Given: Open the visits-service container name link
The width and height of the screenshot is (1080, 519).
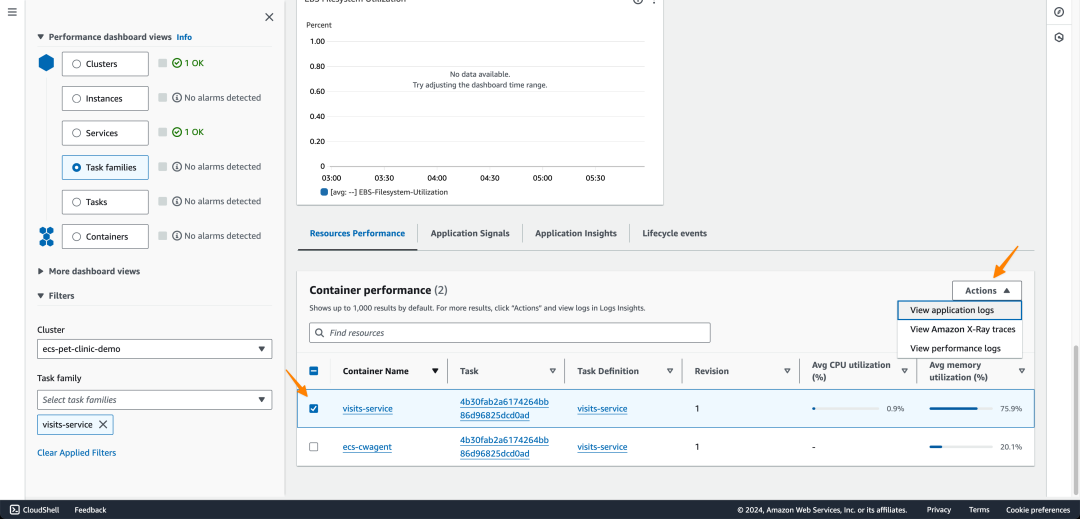Looking at the screenshot, I should click(x=368, y=409).
